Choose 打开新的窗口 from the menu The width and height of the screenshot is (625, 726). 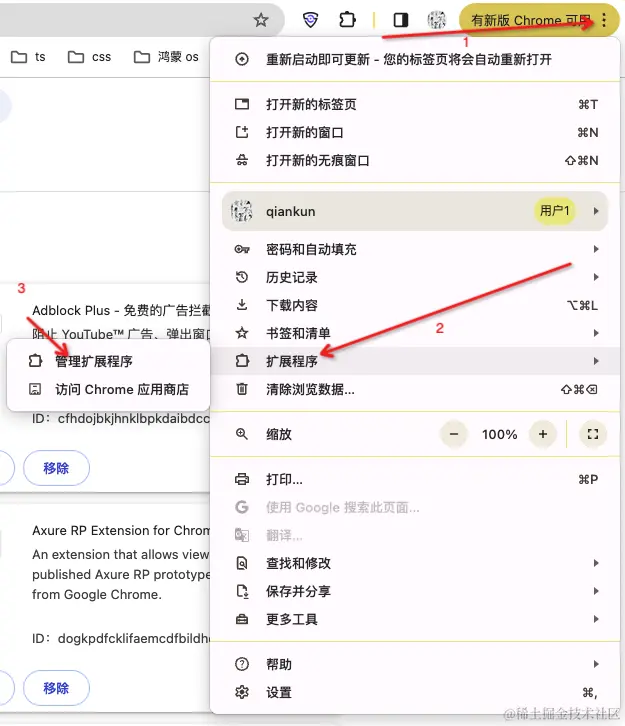click(x=415, y=132)
